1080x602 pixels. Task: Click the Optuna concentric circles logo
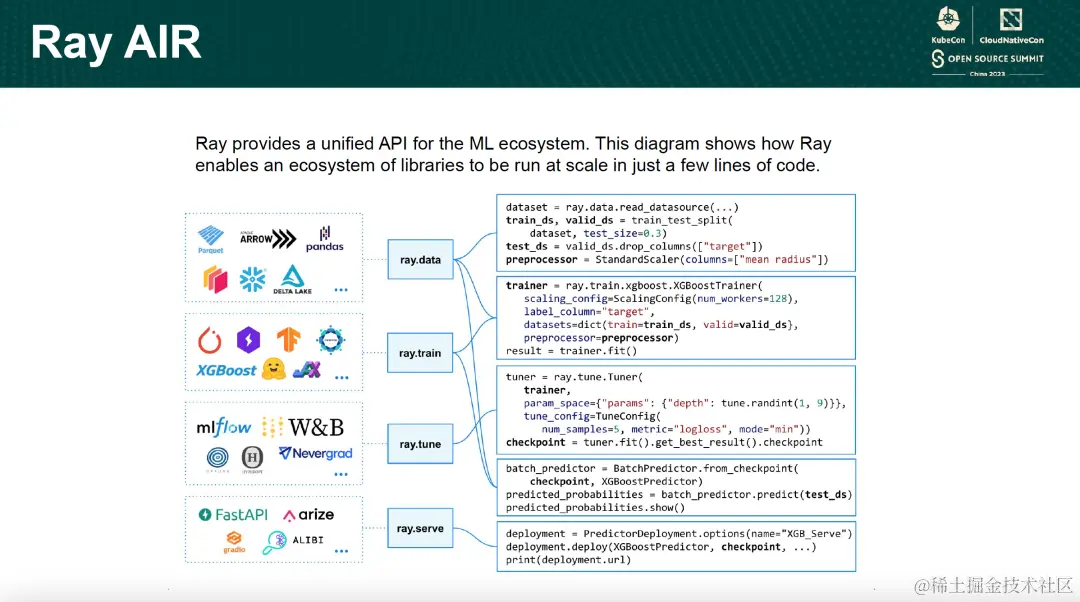218,458
